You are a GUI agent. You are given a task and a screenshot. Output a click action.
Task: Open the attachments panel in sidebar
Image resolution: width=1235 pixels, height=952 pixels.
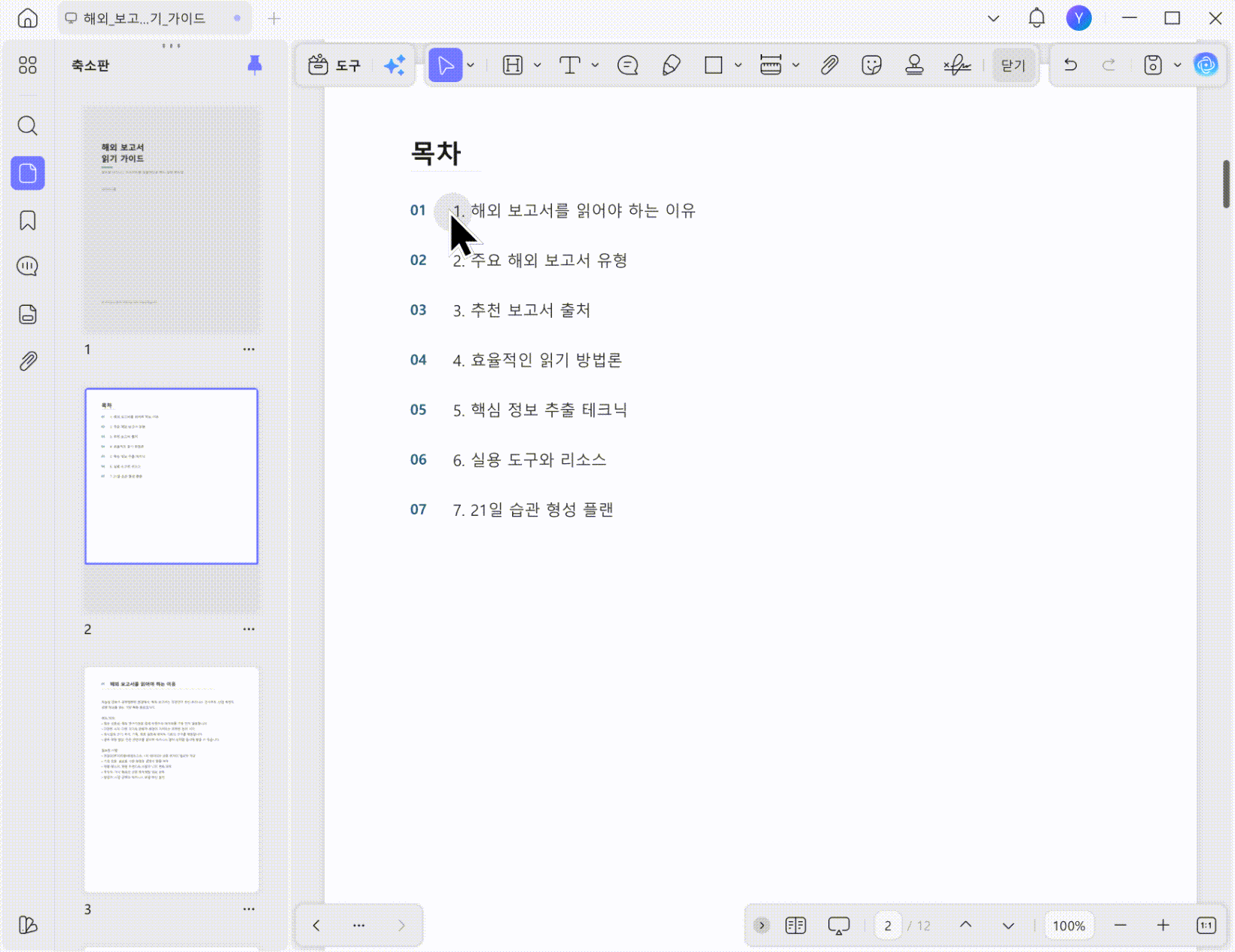[x=28, y=362]
